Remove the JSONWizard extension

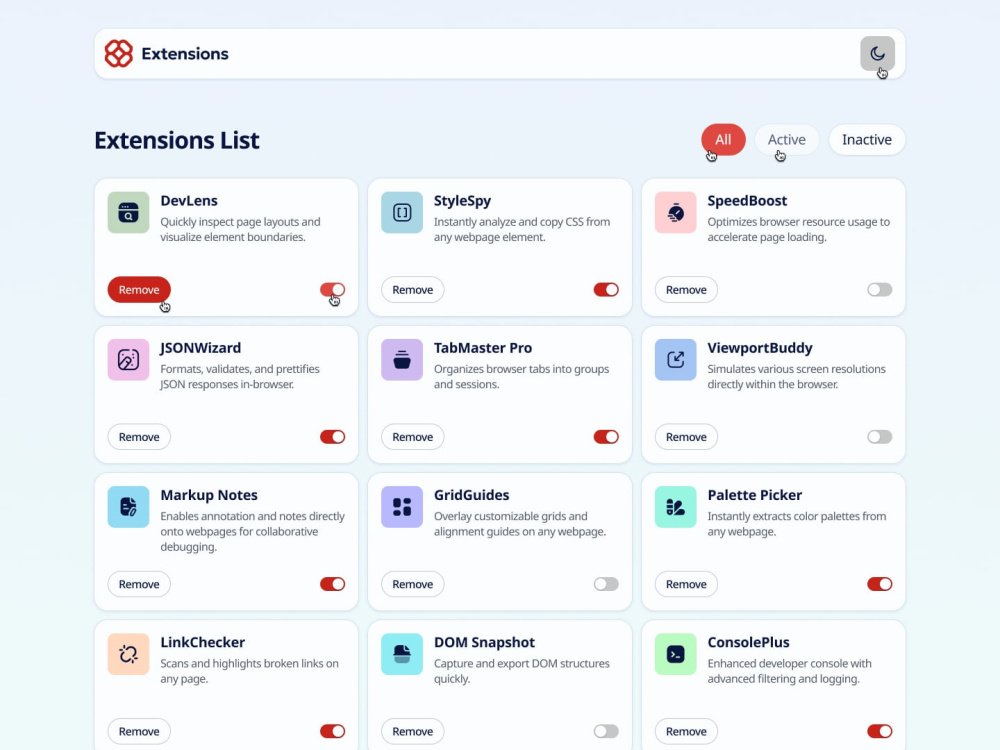(x=139, y=437)
